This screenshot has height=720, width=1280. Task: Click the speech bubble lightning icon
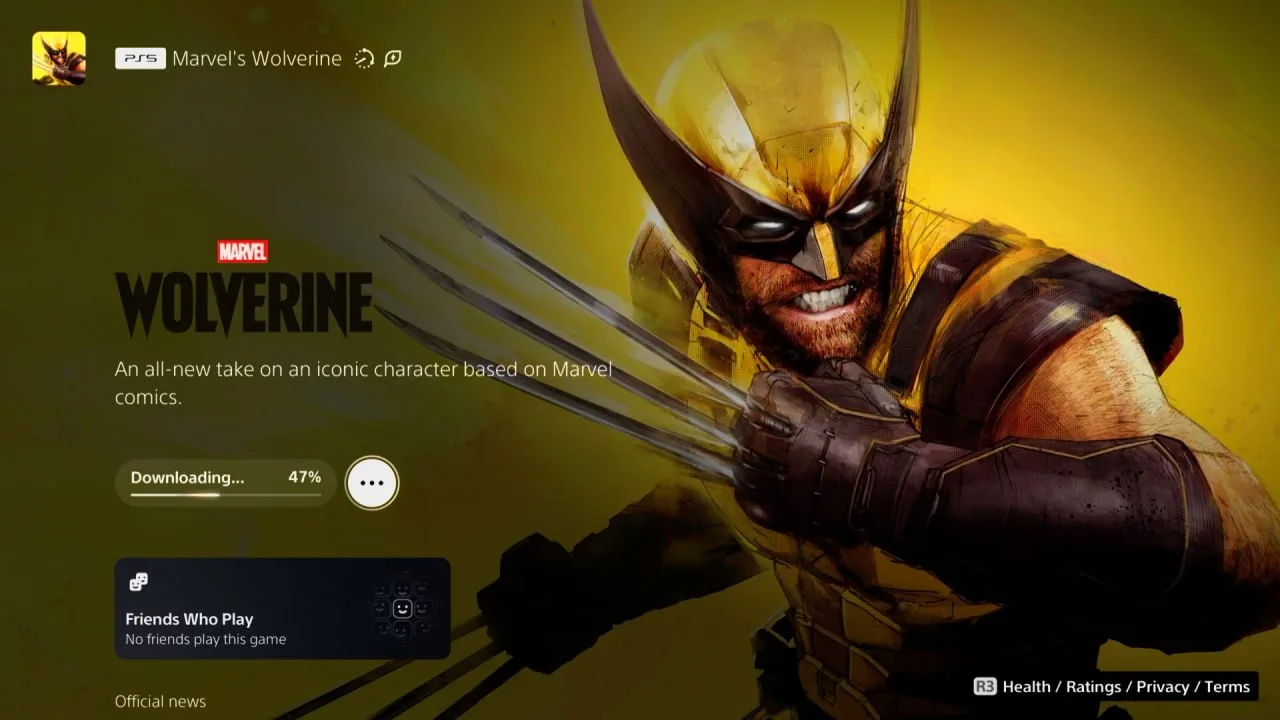coord(393,58)
